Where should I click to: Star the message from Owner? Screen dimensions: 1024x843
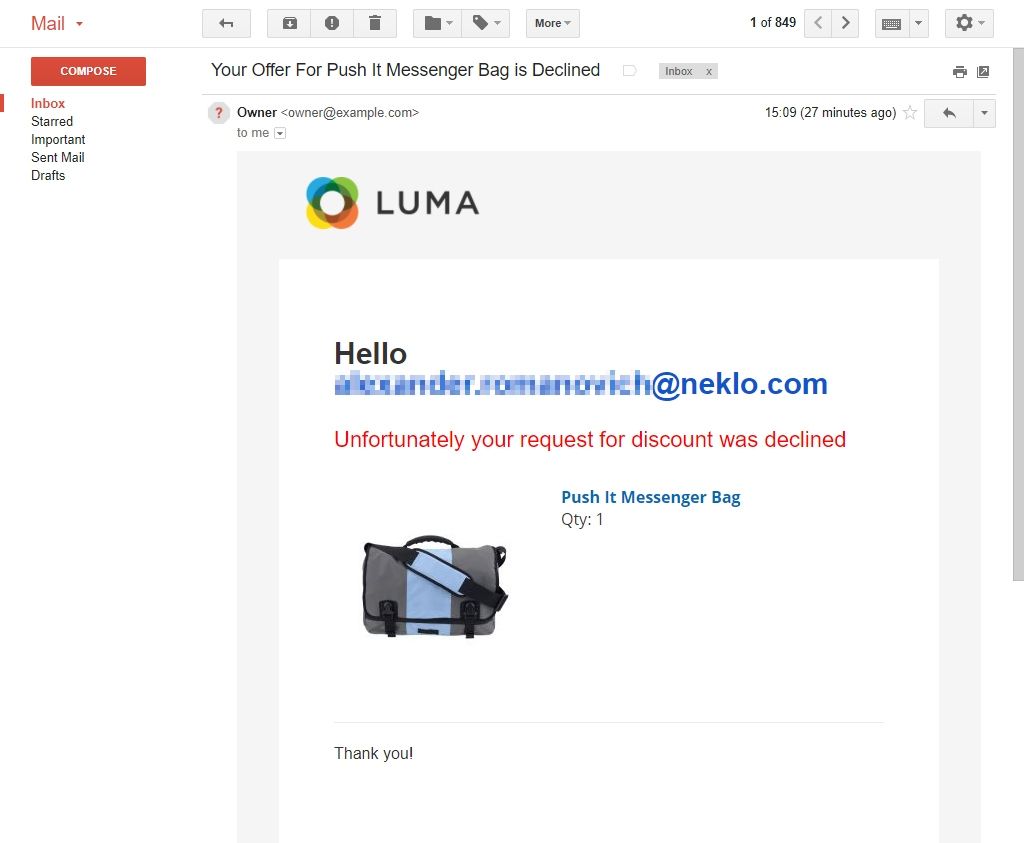pos(910,113)
